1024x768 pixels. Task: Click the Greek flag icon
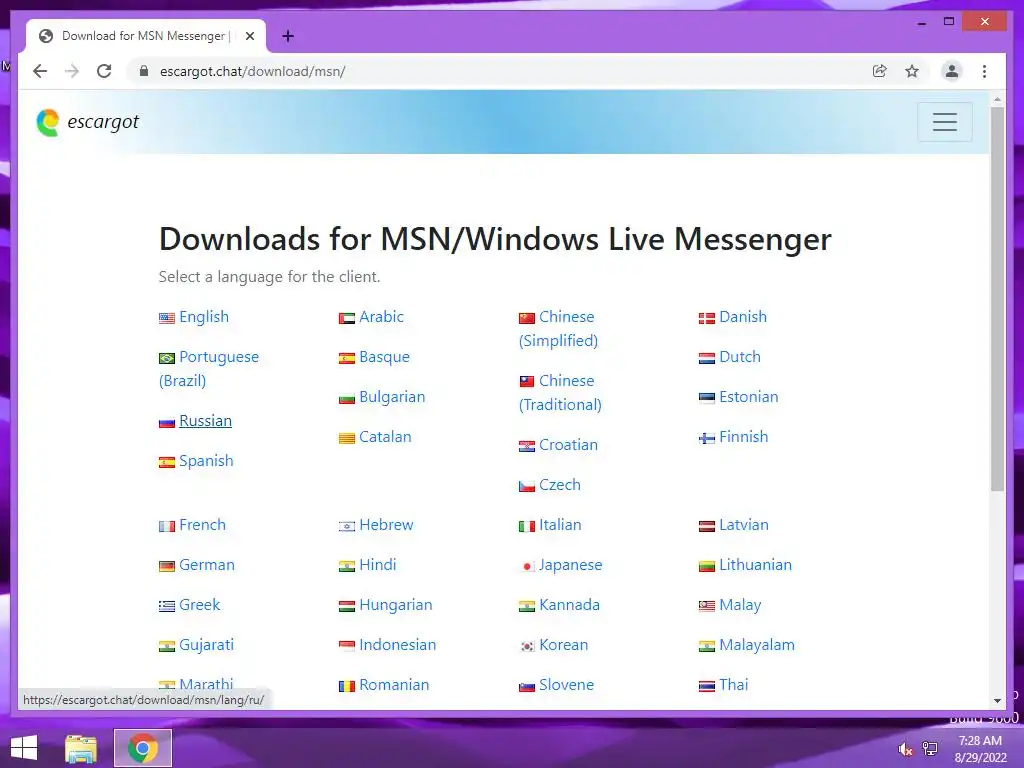click(x=167, y=606)
